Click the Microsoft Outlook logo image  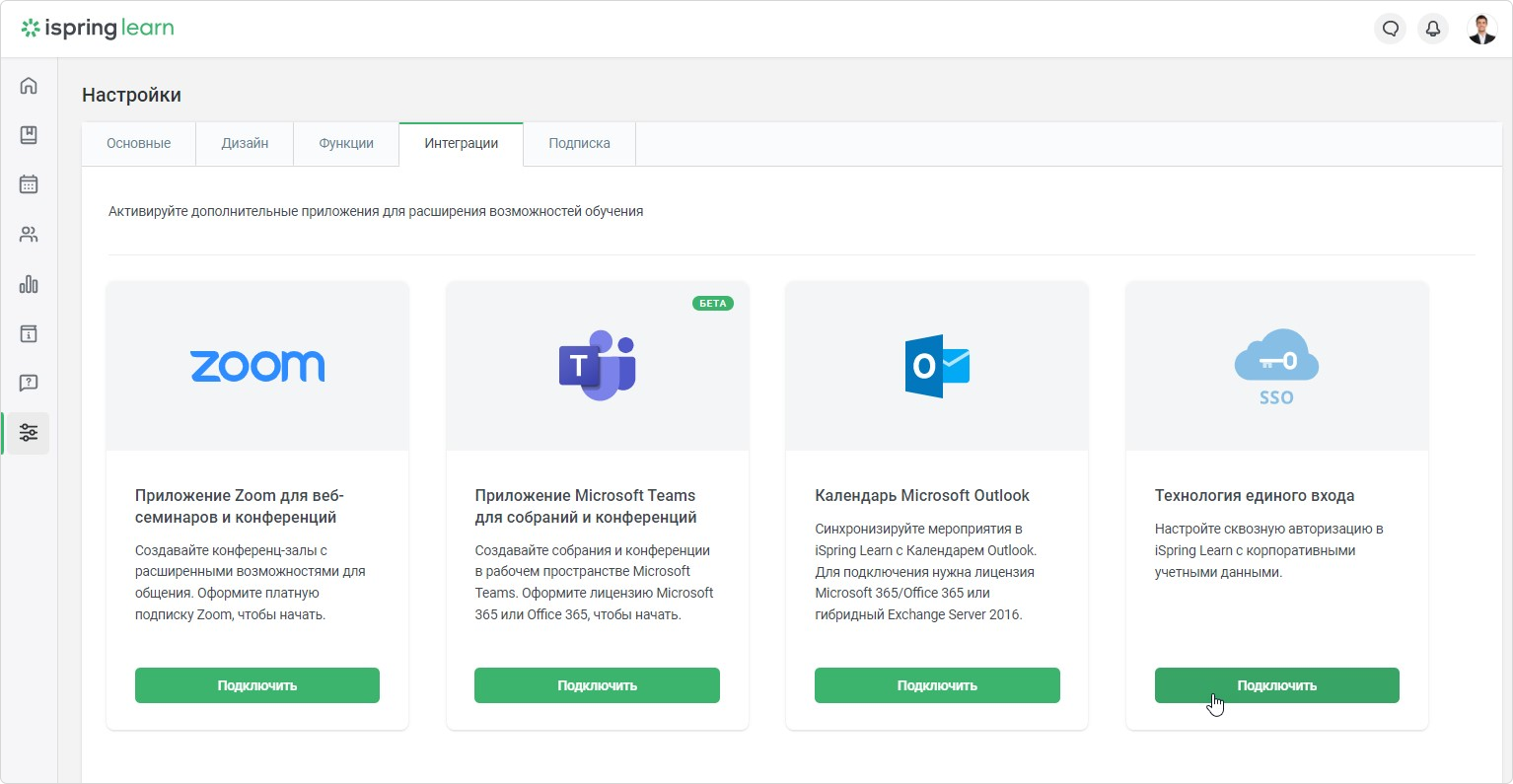937,366
